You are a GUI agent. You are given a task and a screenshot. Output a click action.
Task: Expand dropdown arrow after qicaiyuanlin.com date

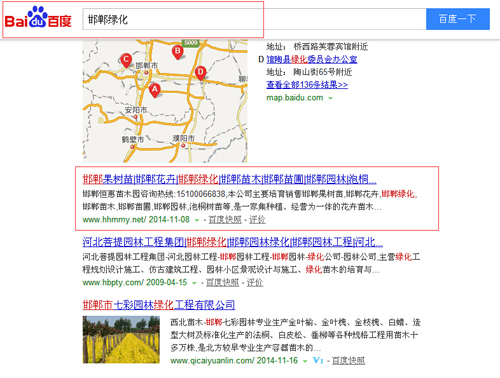pyautogui.click(x=305, y=361)
